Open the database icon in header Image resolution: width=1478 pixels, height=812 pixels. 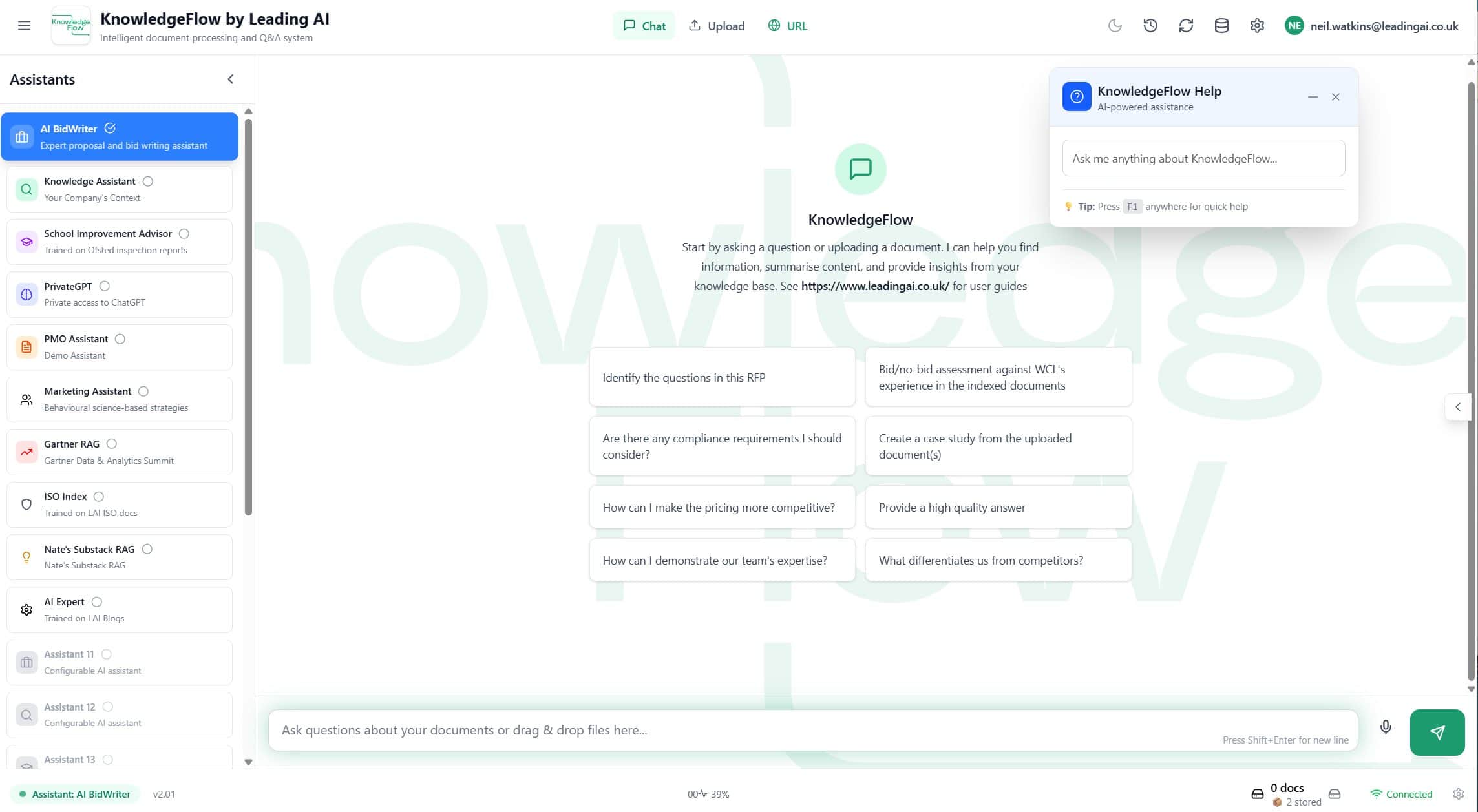pos(1221,26)
